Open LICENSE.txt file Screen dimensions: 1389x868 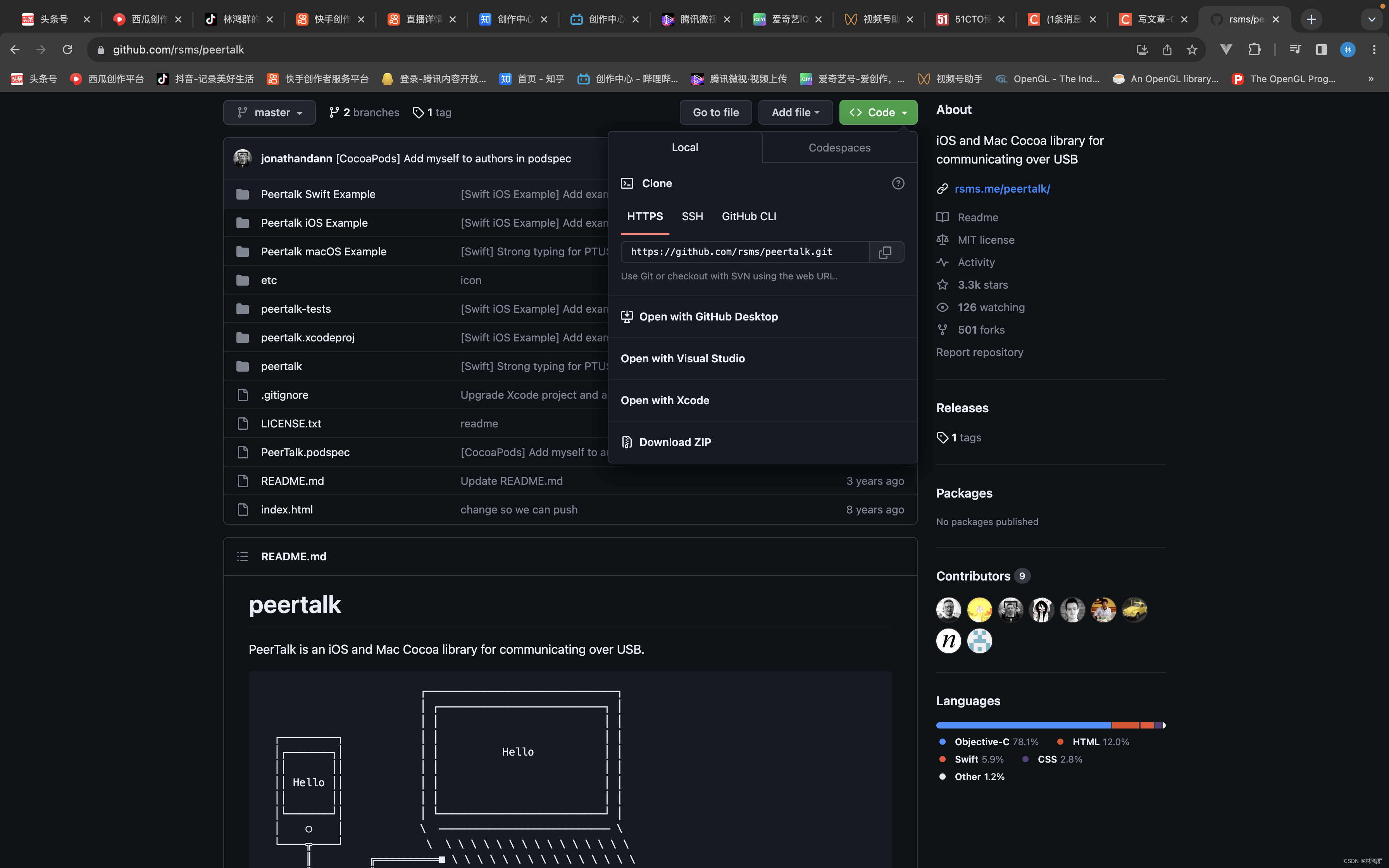[291, 424]
